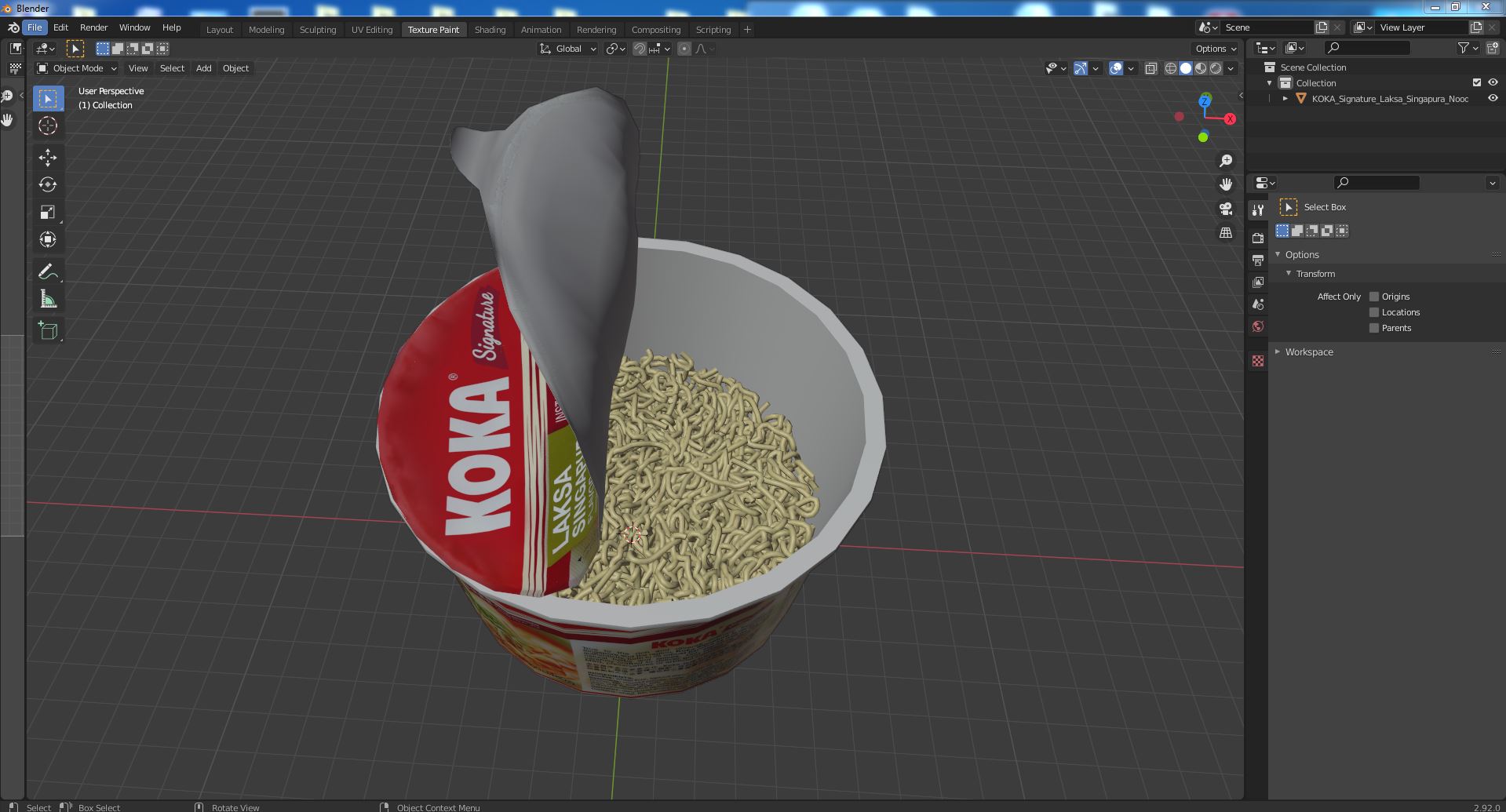The height and width of the screenshot is (812, 1506).
Task: Switch to the UV Editing workspace tab
Action: 372,30
